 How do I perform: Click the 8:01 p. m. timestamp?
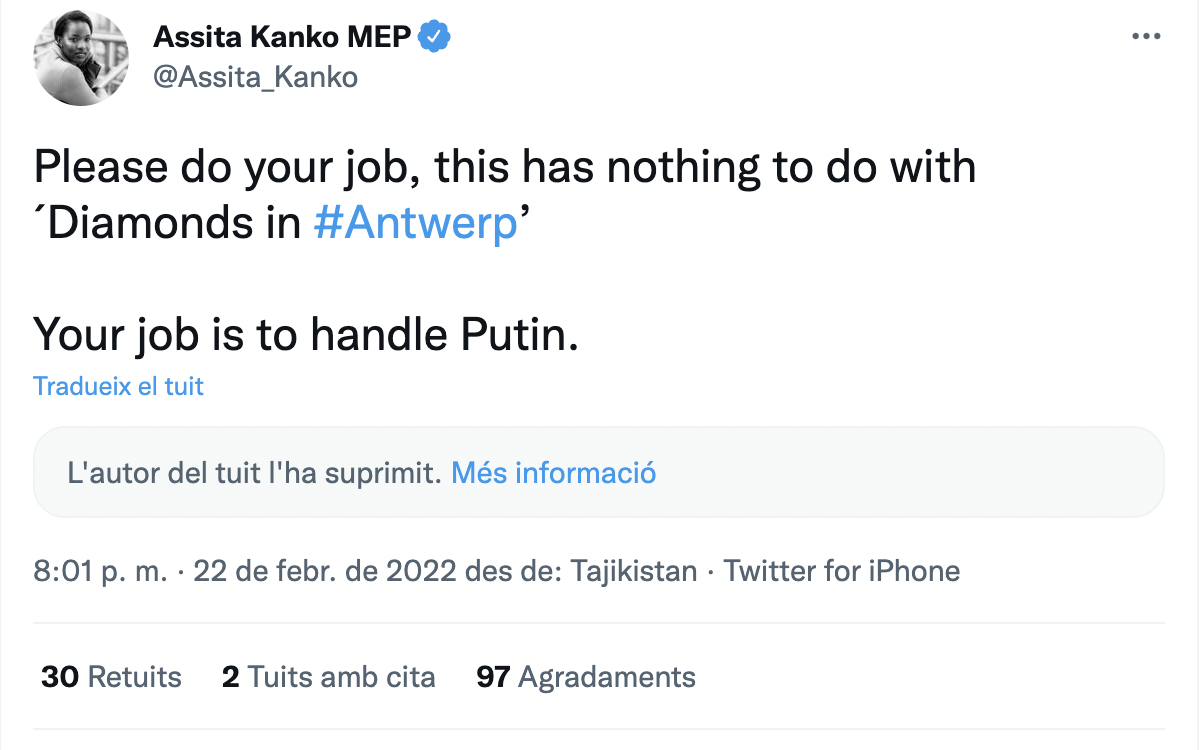pyautogui.click(x=100, y=571)
